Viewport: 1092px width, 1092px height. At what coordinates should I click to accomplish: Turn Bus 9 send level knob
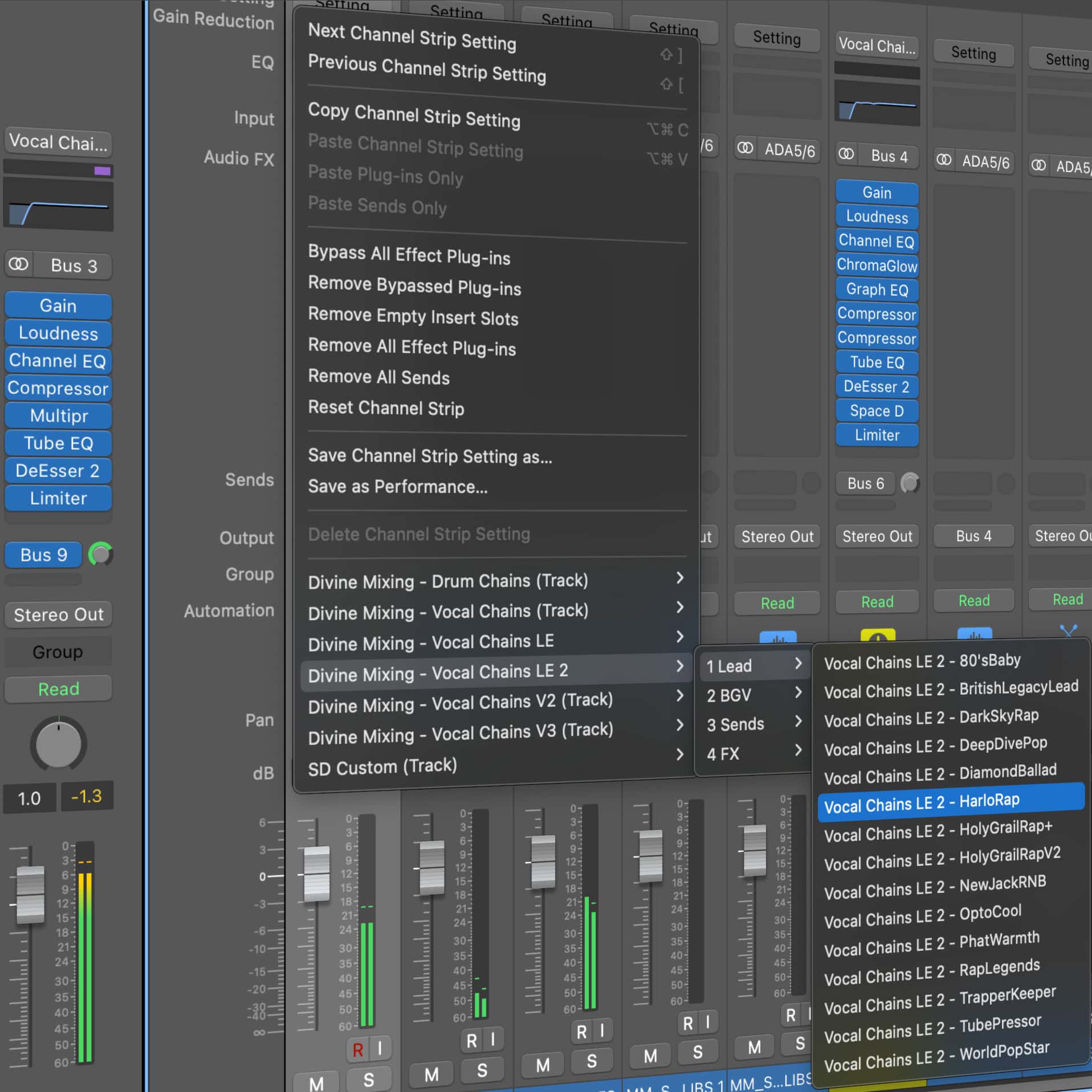coord(100,554)
